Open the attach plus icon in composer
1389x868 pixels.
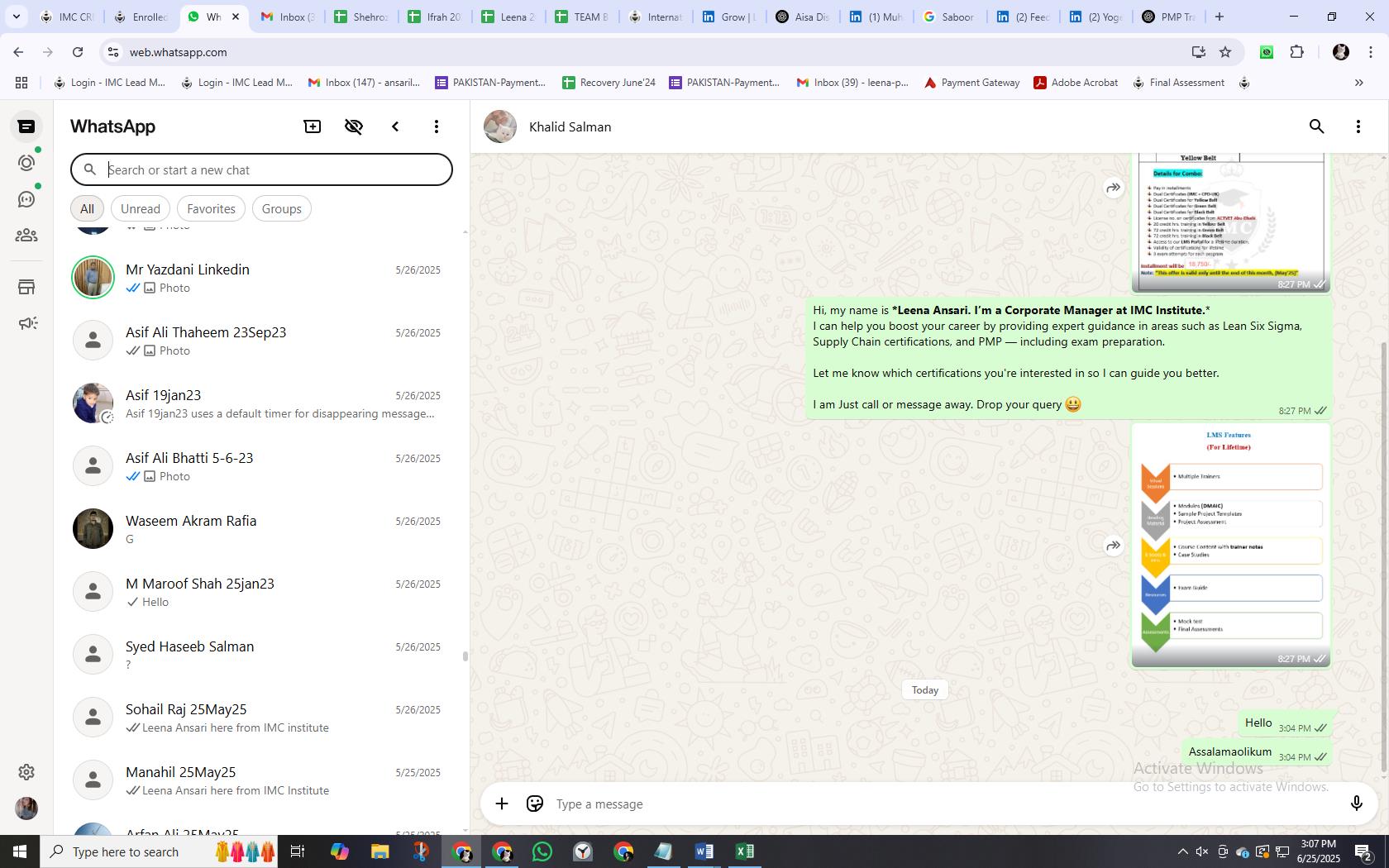tap(502, 804)
